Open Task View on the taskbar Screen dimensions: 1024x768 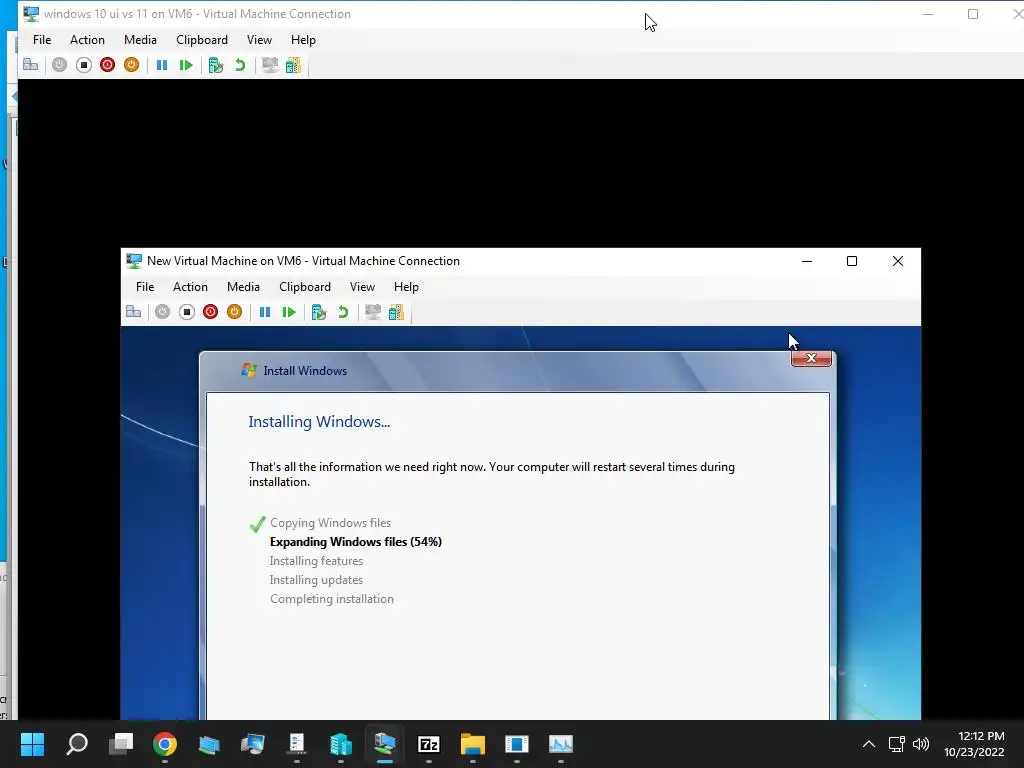coord(121,743)
